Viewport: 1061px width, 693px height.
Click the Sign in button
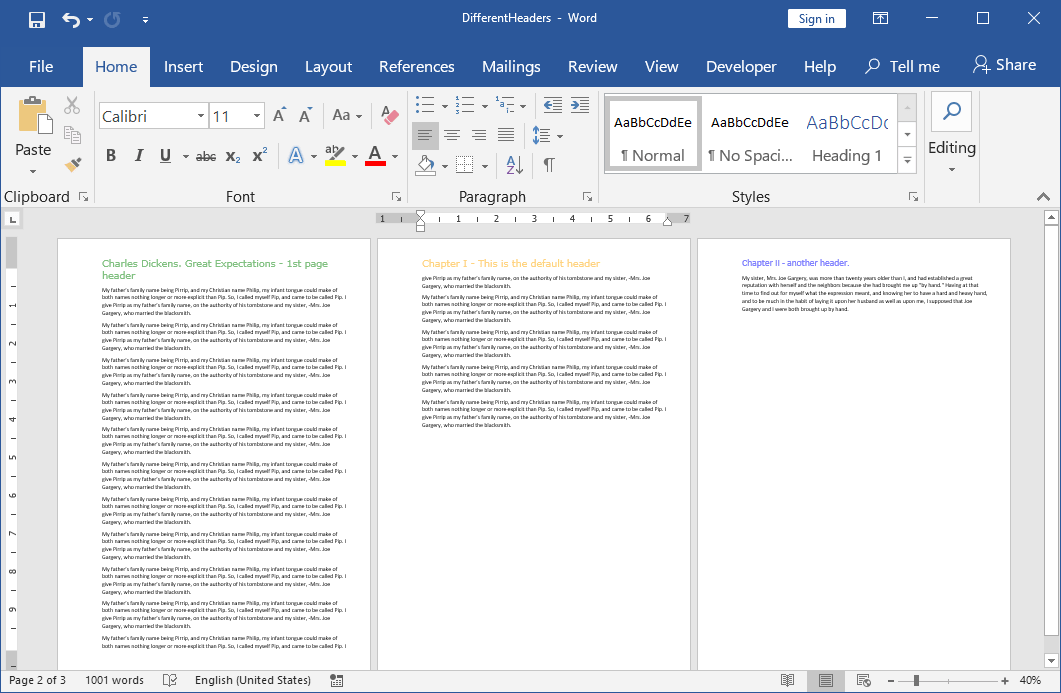(x=816, y=18)
